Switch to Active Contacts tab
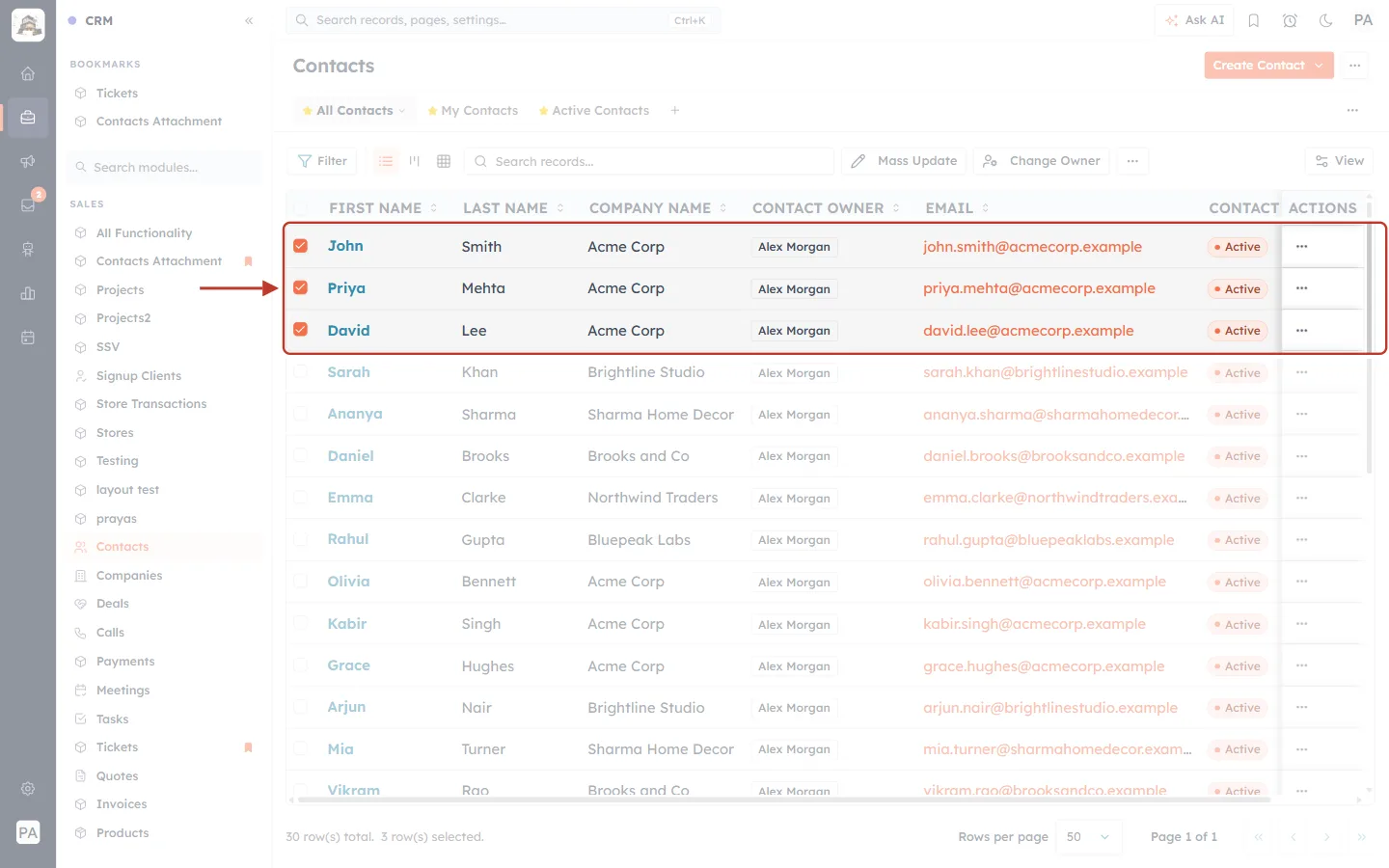The height and width of the screenshot is (868, 1389). pyautogui.click(x=594, y=111)
